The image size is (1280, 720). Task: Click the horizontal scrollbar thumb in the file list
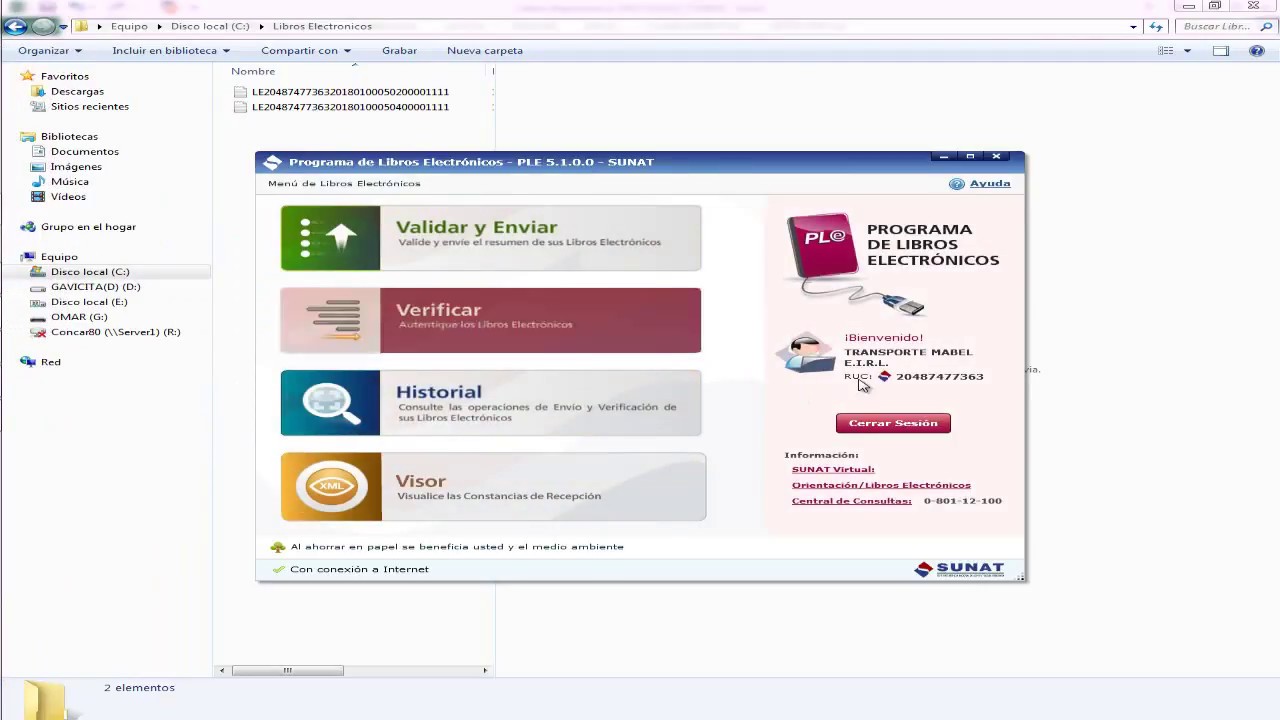coord(288,670)
